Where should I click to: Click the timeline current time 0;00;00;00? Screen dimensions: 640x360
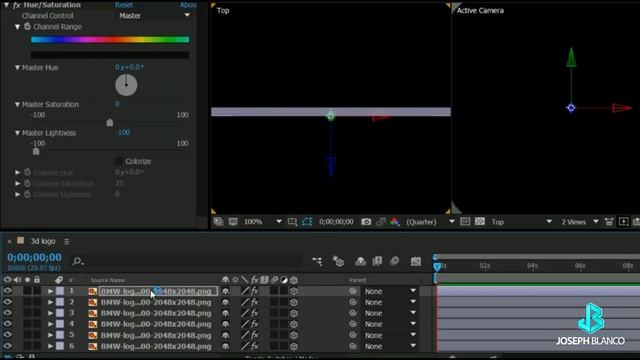(34, 257)
